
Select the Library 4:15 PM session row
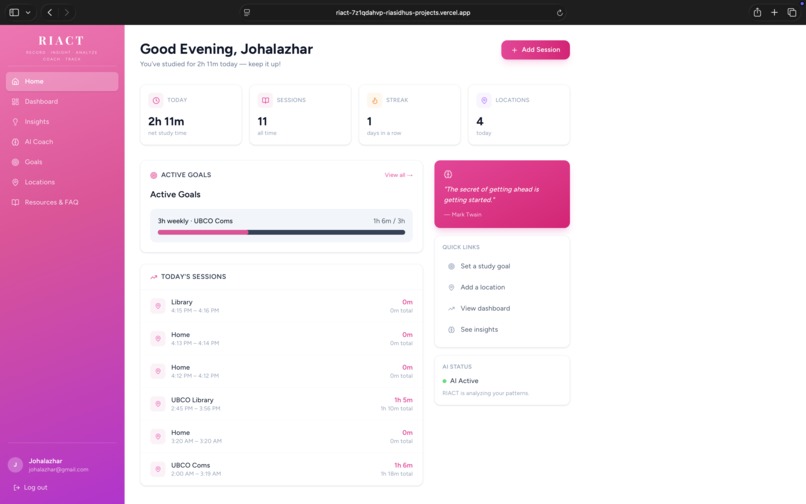tap(281, 306)
